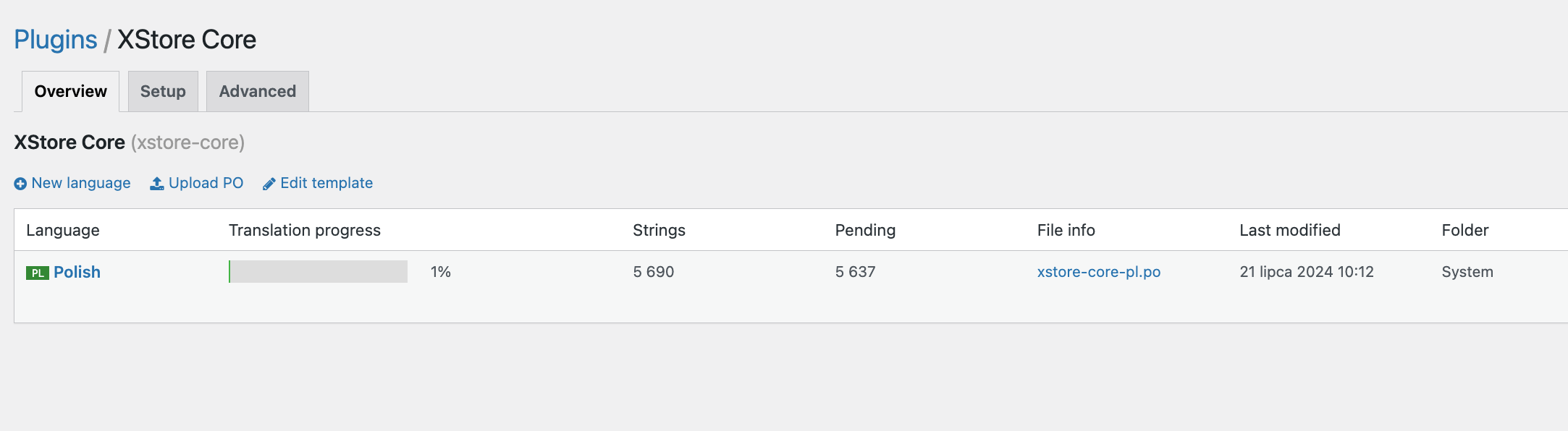Switch to the Setup tab
Viewport: 1568px width, 431px height.
point(163,92)
